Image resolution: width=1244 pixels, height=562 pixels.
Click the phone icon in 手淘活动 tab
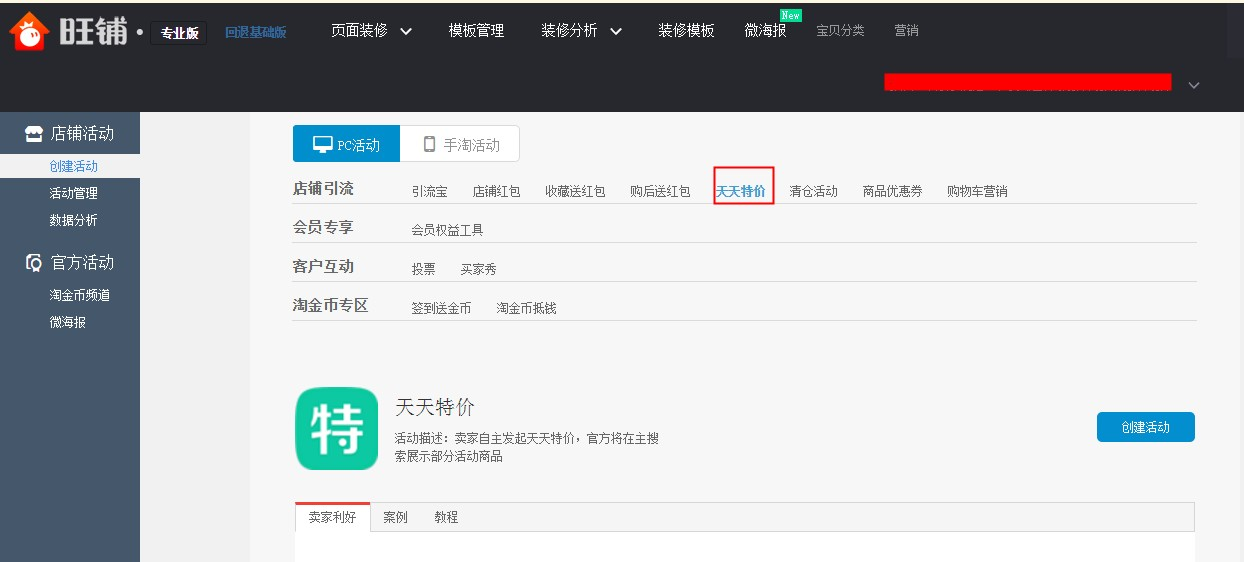tap(430, 144)
